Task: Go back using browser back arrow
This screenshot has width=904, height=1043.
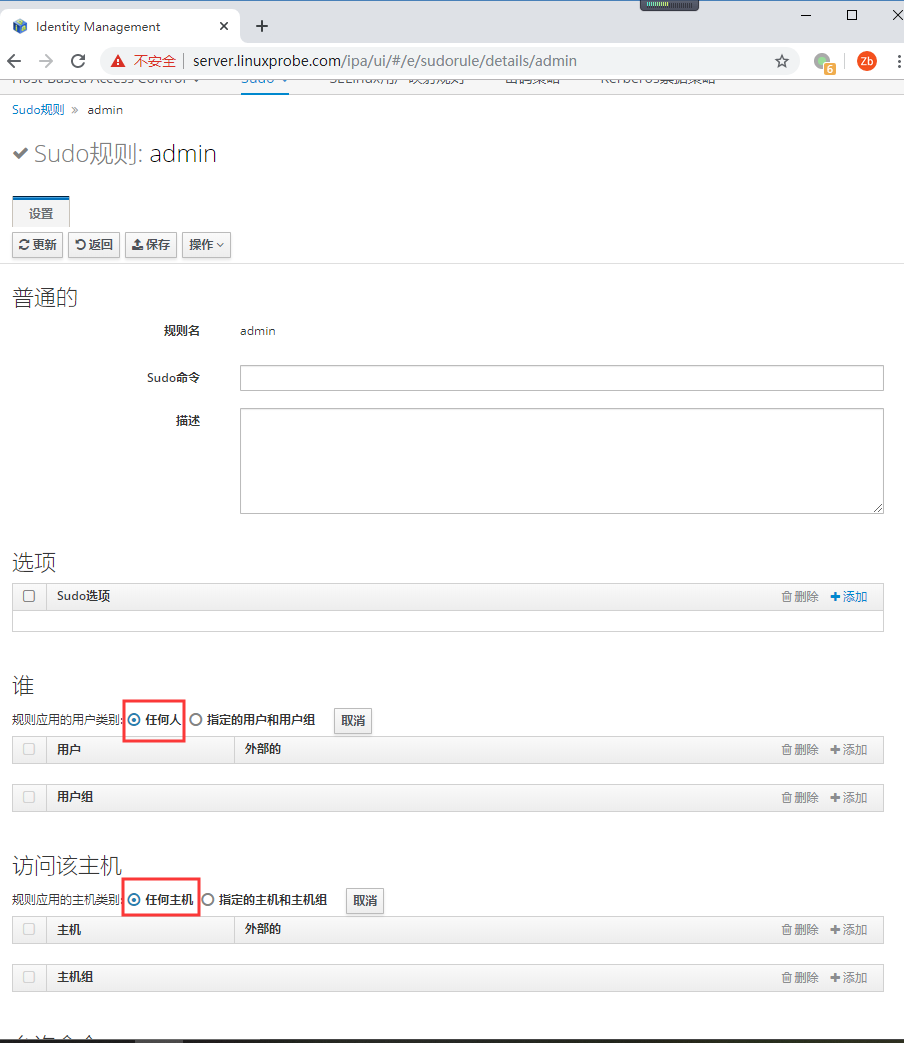Action: [14, 61]
